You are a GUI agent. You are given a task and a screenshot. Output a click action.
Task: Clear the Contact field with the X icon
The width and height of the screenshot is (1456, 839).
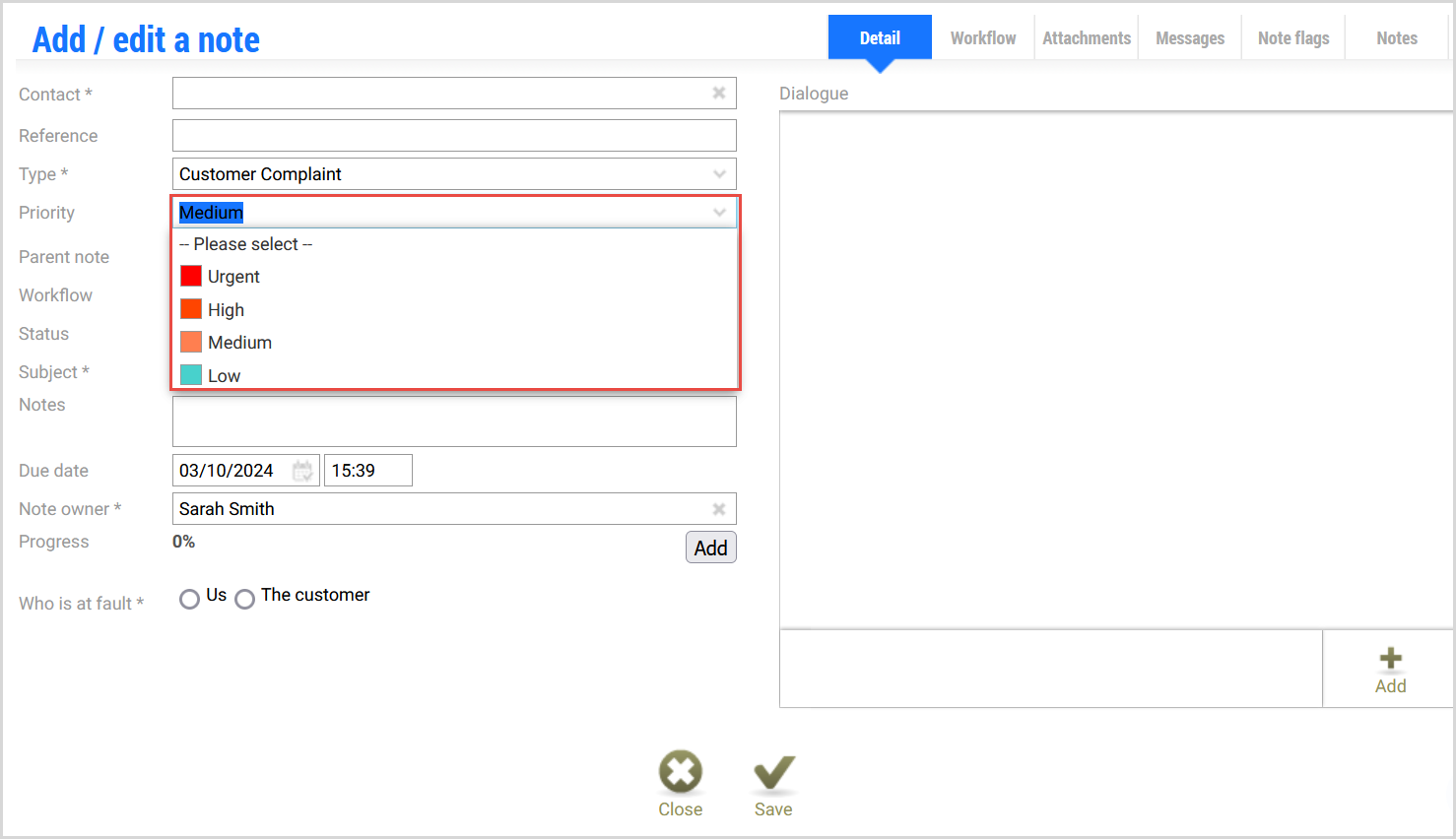(x=719, y=93)
